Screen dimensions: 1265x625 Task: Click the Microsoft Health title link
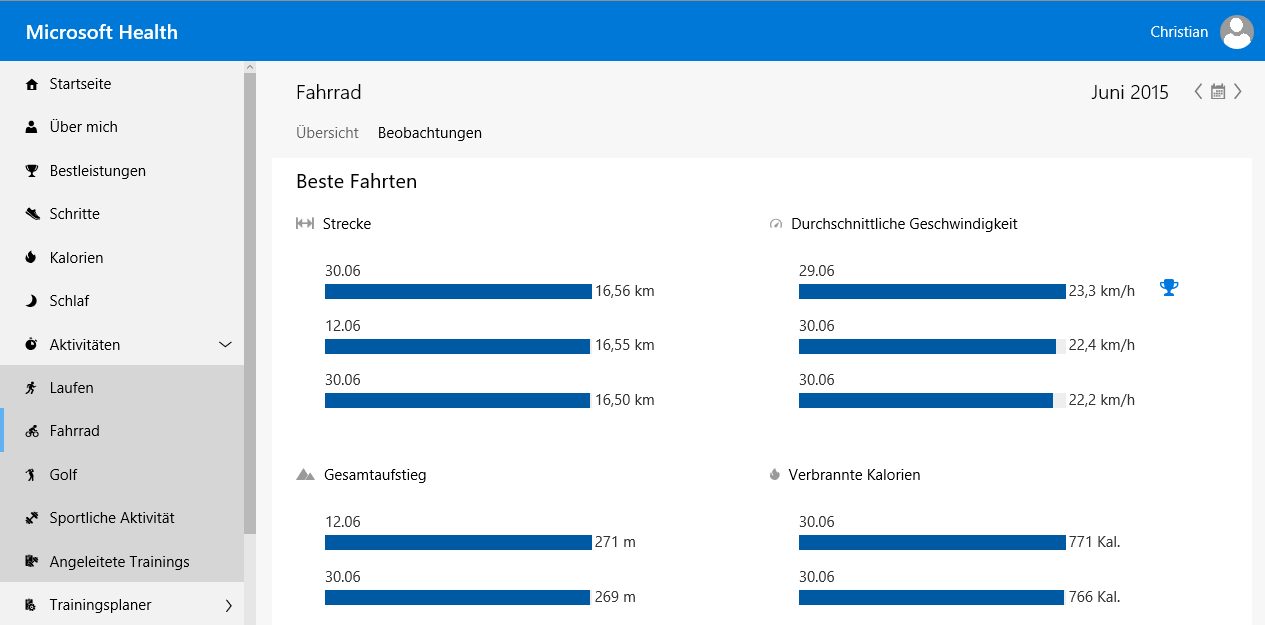click(x=102, y=32)
